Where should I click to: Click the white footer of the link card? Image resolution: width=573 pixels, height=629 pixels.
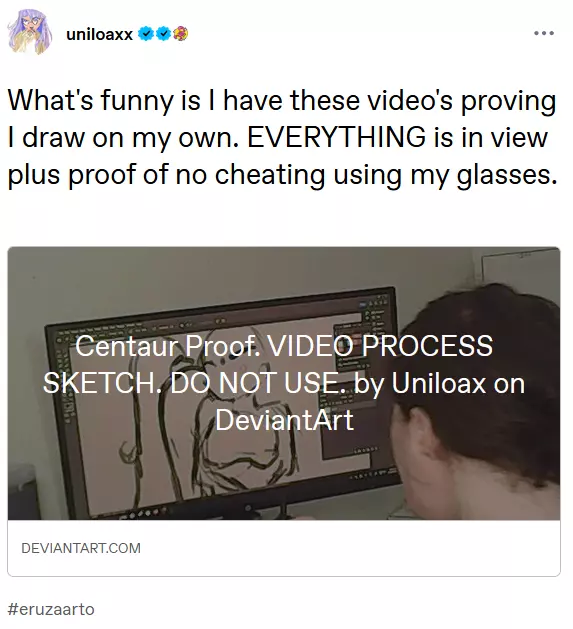(x=284, y=548)
